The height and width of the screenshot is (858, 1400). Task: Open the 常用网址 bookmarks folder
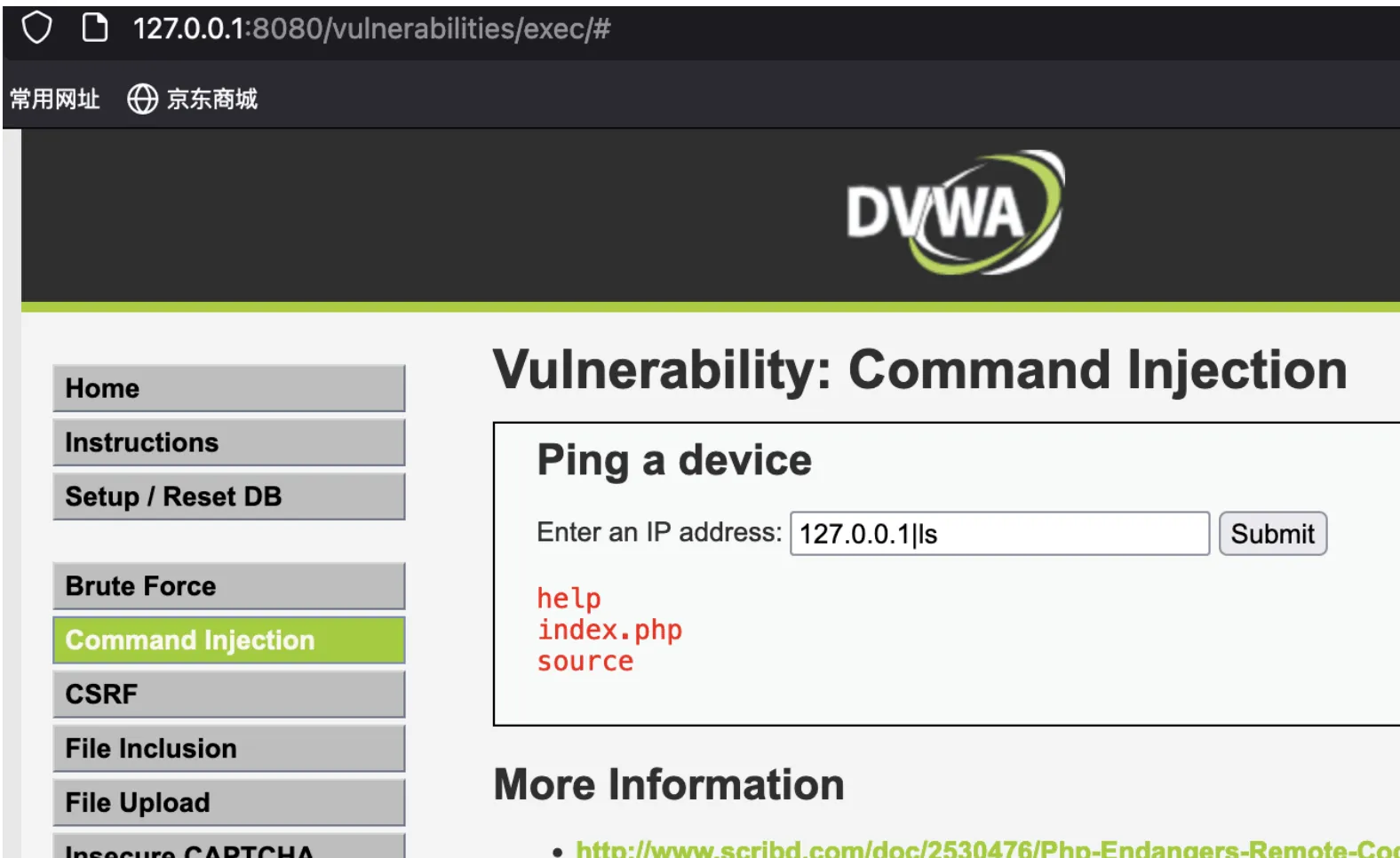(x=55, y=99)
